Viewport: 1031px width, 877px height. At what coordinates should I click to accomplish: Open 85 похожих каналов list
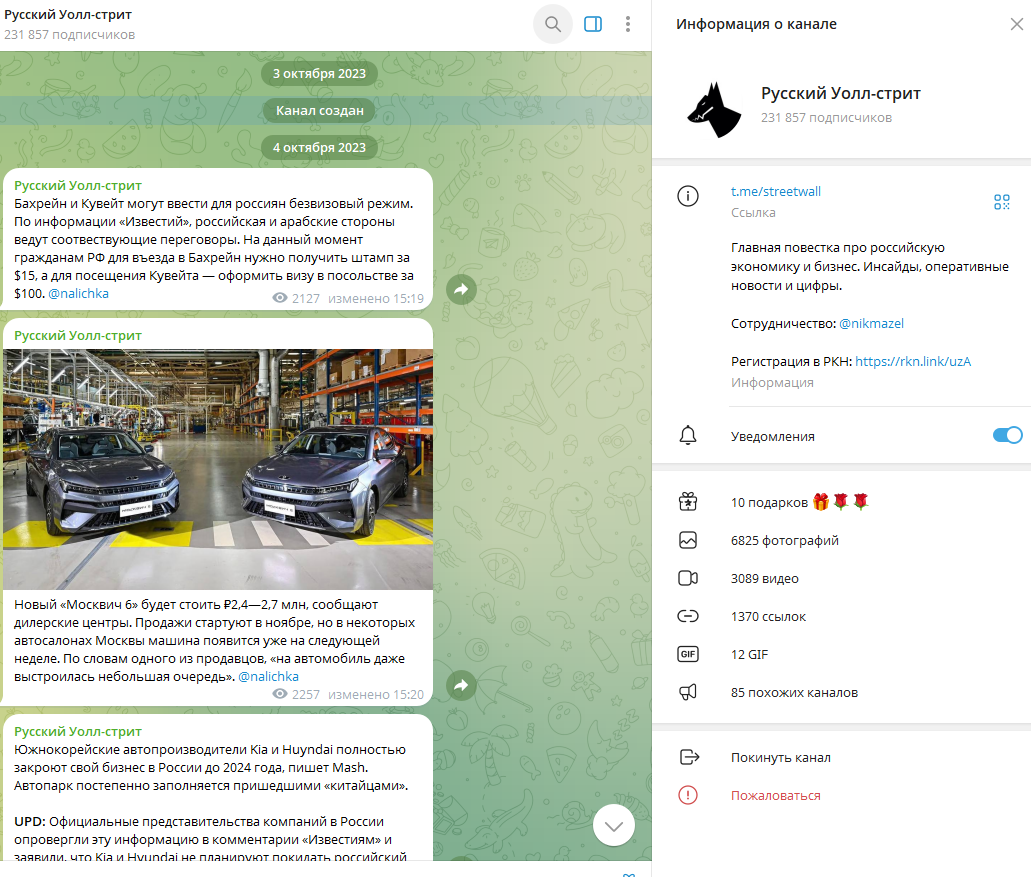pyautogui.click(x=842, y=692)
